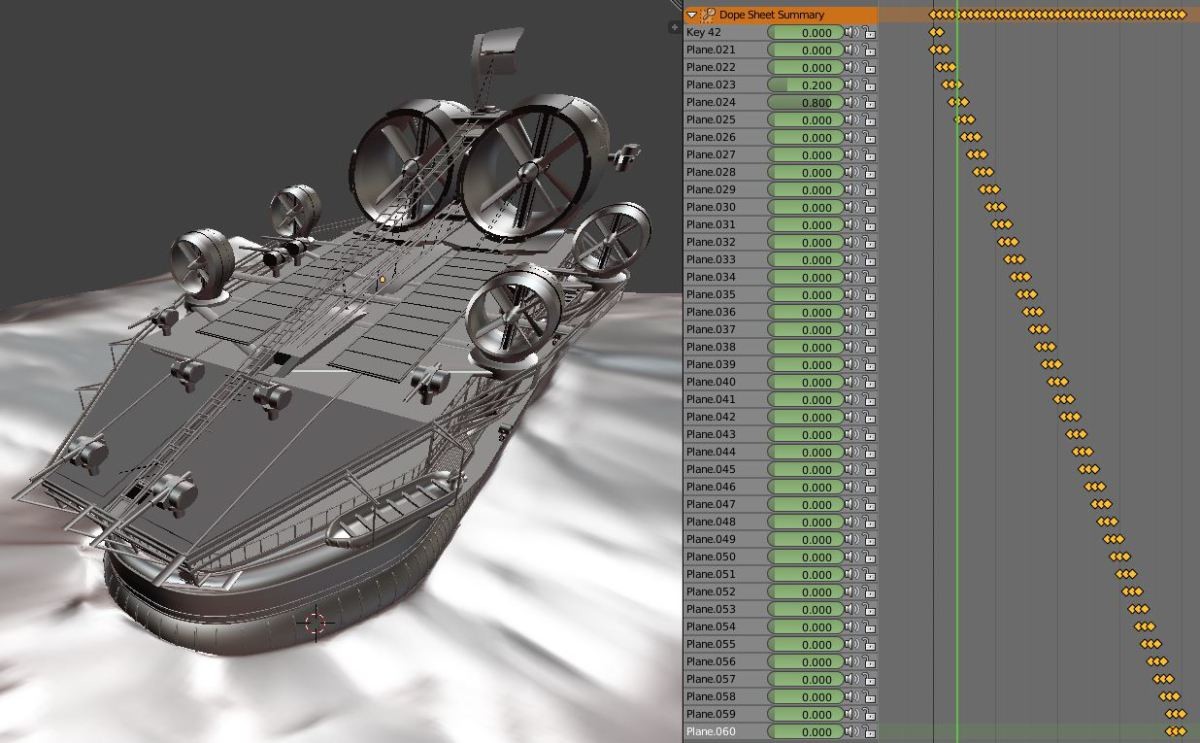This screenshot has height=743, width=1200.
Task: Lock the Plane.050 channel
Action: pyautogui.click(x=869, y=557)
